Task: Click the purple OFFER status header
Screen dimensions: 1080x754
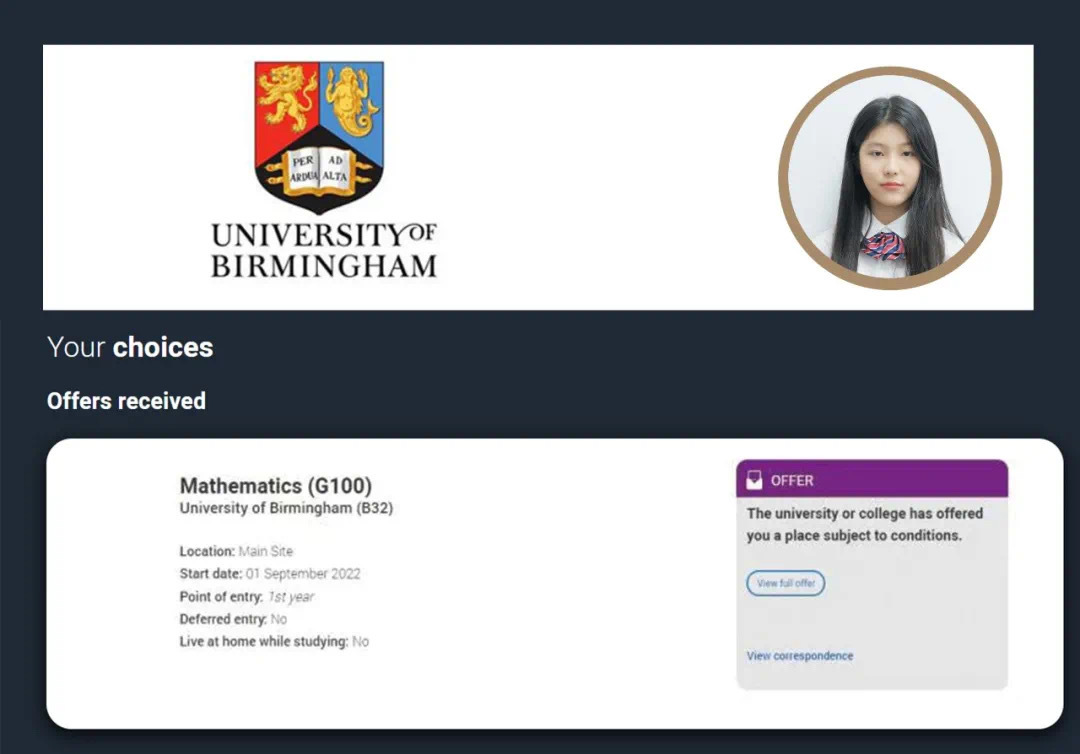Action: 872,479
